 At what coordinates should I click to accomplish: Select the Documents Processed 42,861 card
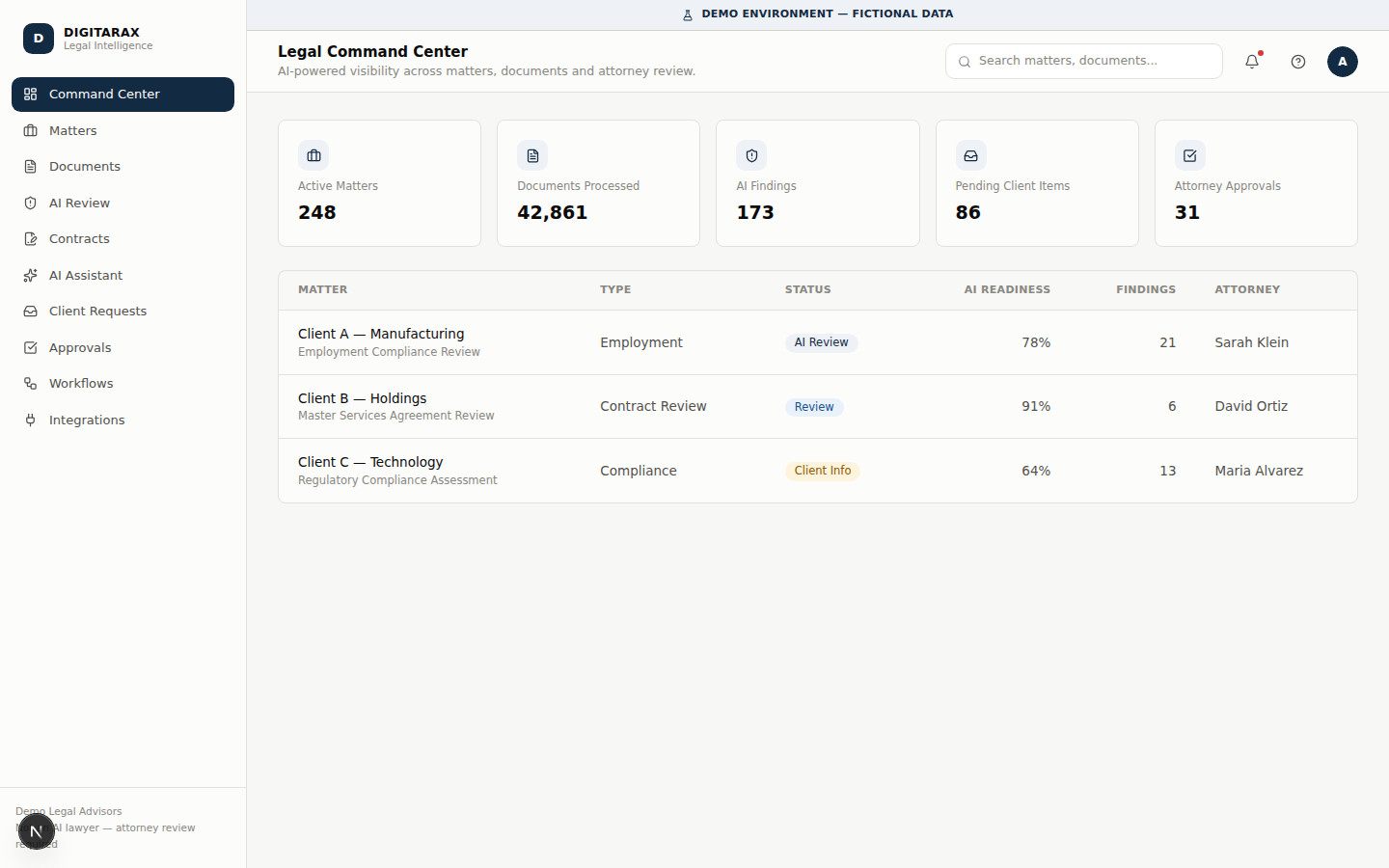(598, 183)
